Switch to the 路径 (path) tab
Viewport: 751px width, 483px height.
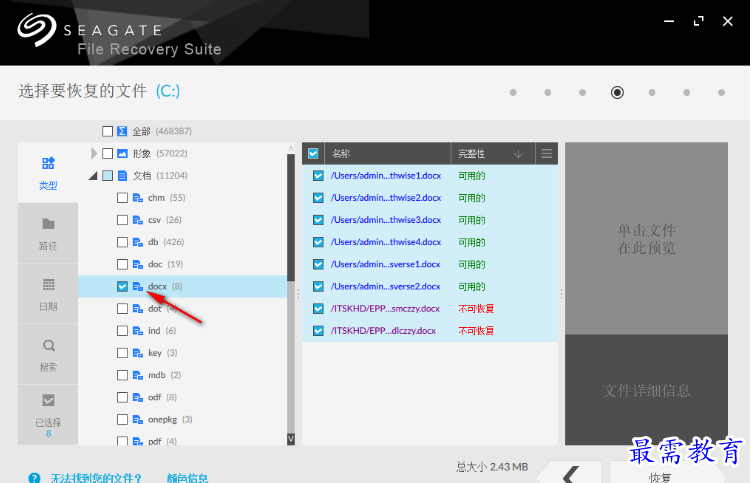point(48,233)
